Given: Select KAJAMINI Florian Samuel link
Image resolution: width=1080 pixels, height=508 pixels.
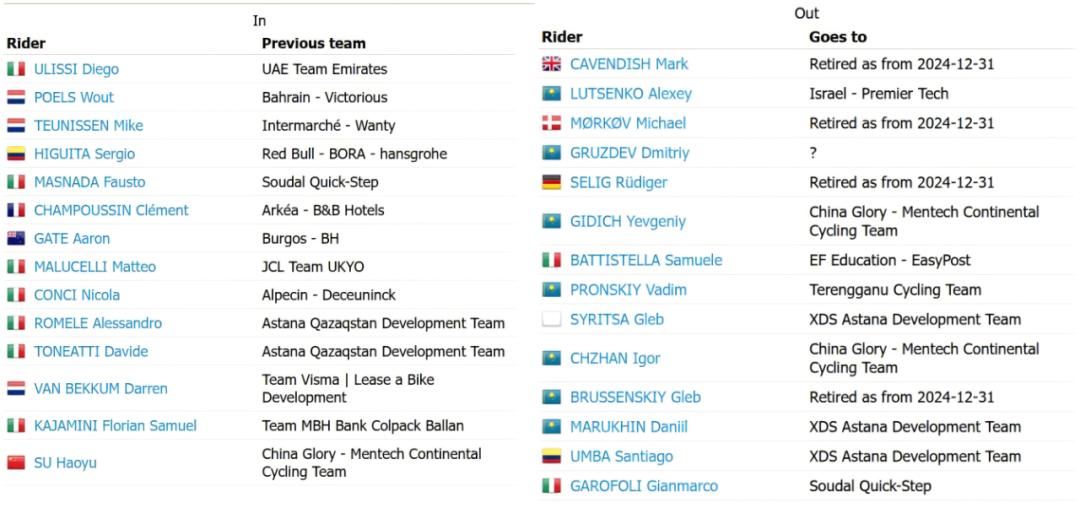Looking at the screenshot, I should coord(115,426).
